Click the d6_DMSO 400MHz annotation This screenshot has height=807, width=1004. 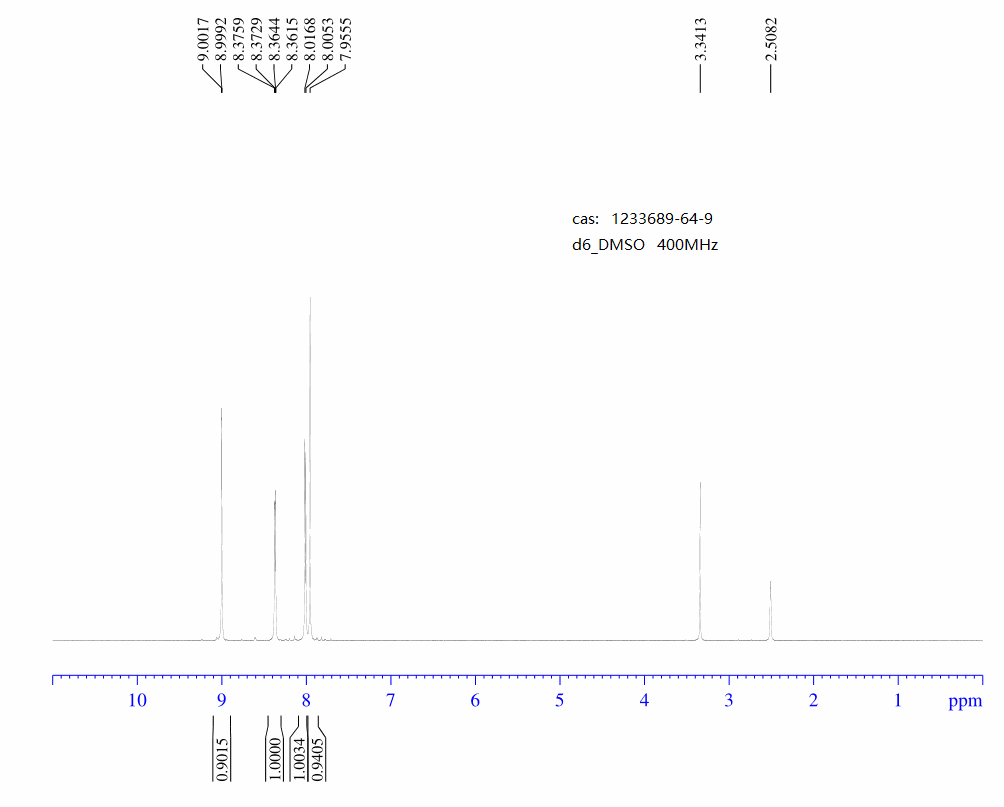click(645, 245)
